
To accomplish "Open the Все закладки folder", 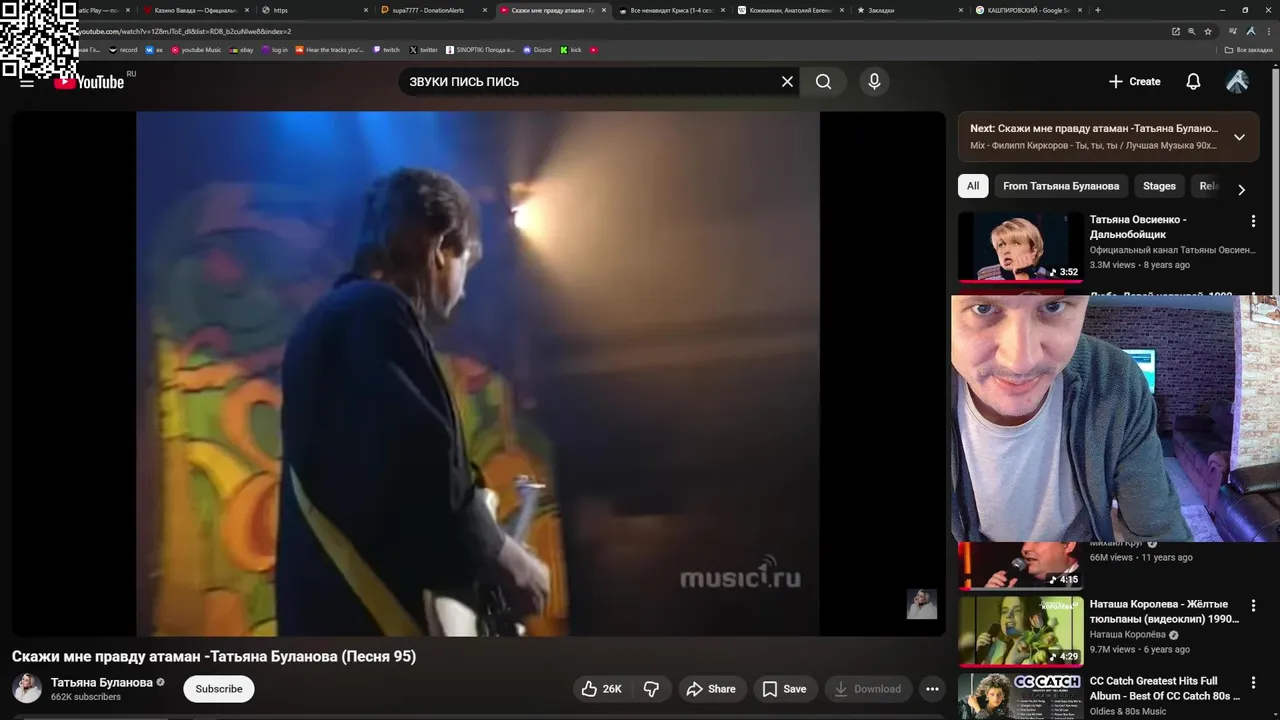I will tap(1249, 50).
